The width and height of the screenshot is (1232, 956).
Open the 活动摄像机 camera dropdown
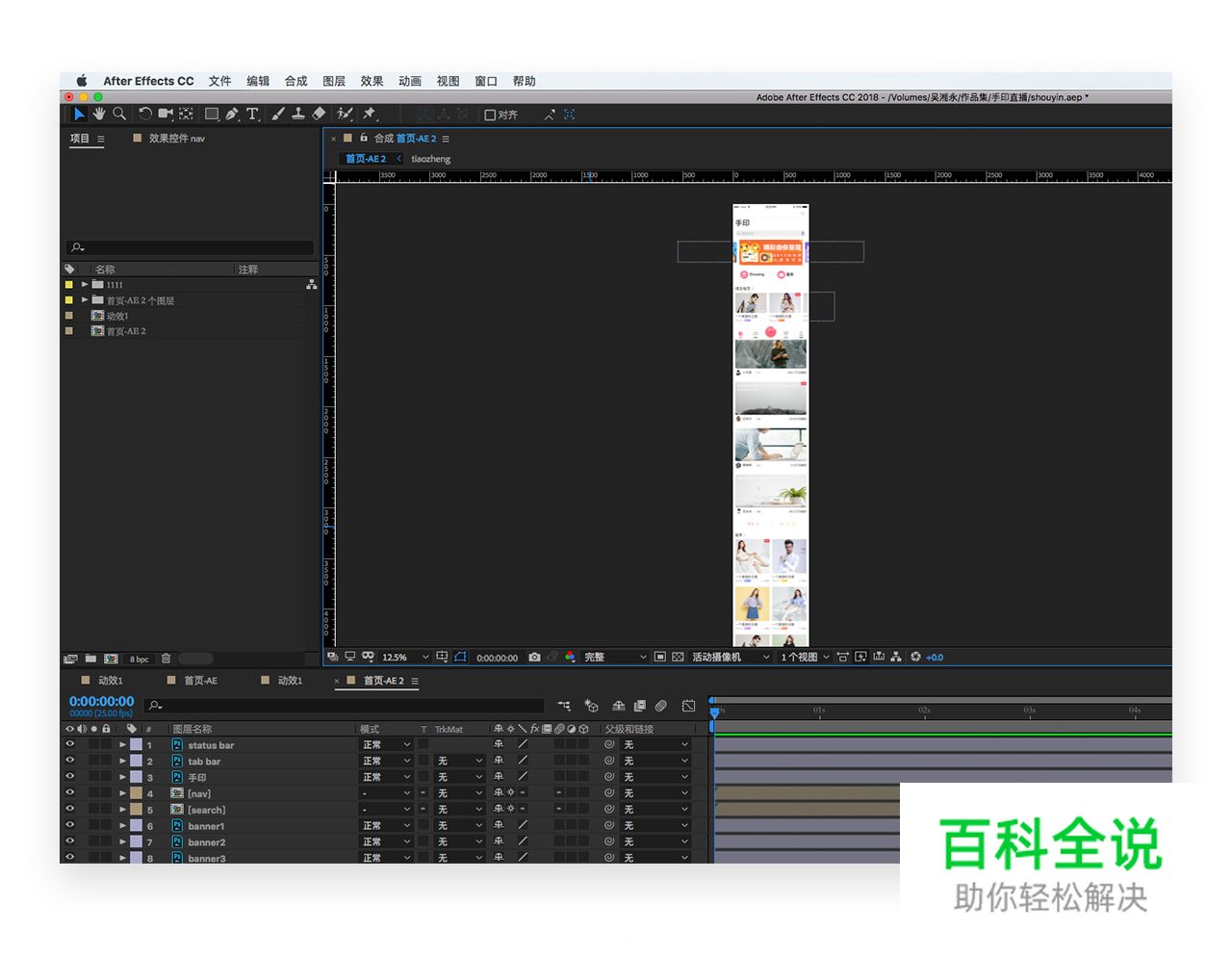click(731, 658)
